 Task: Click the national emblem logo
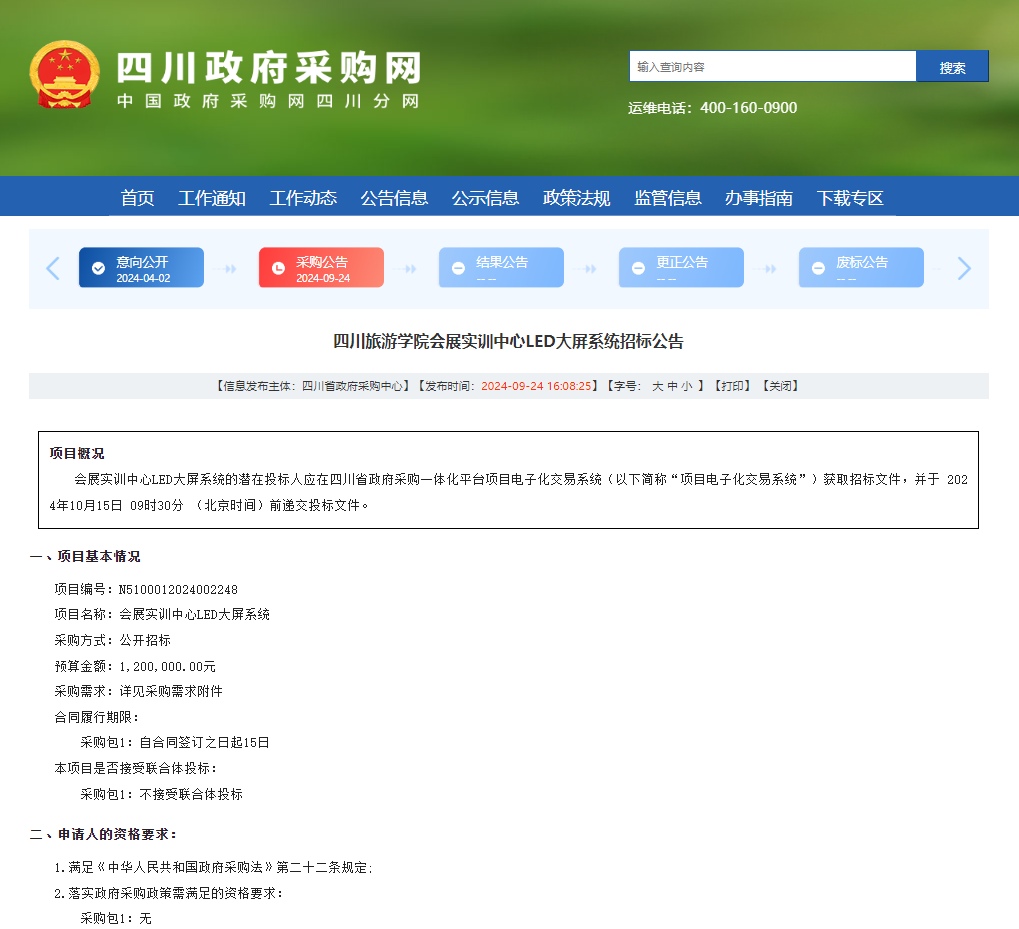click(64, 74)
